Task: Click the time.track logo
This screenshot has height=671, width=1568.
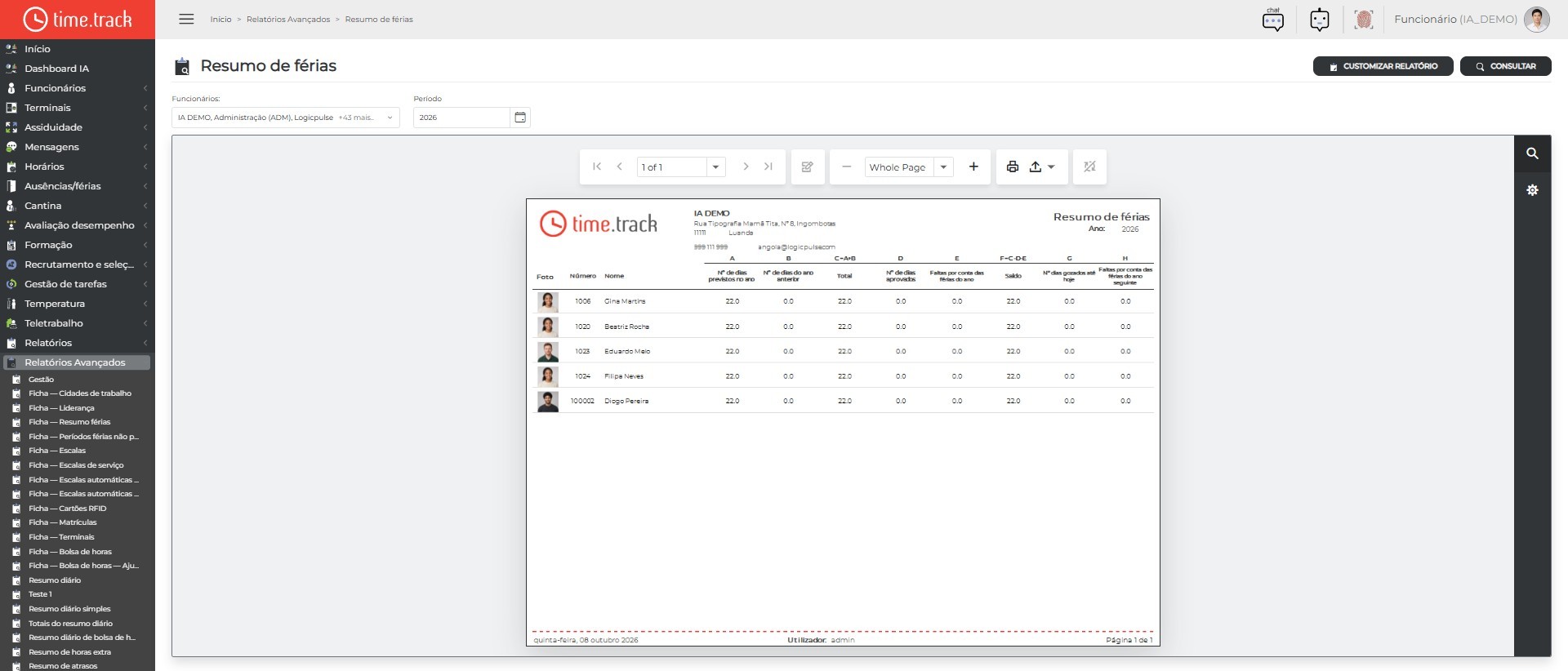Action: tap(78, 20)
